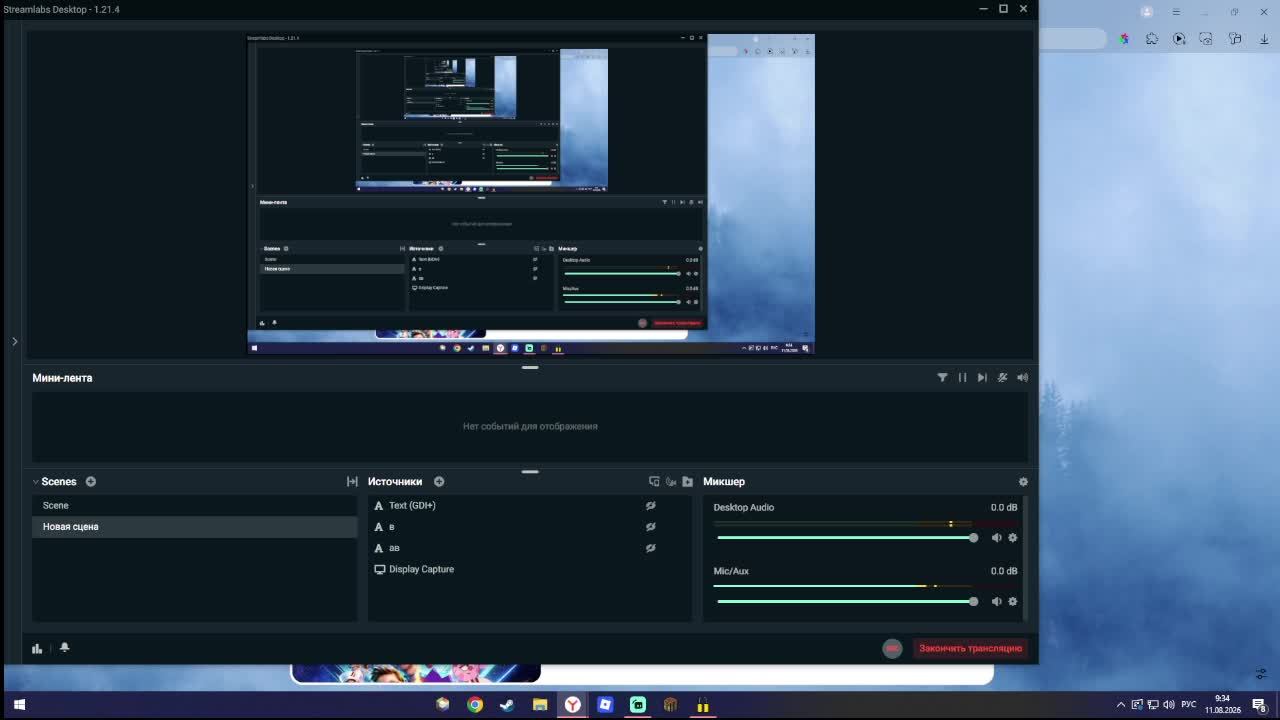Click the camera-mute icon in Источники header
This screenshot has width=1280, height=720.
(671, 482)
